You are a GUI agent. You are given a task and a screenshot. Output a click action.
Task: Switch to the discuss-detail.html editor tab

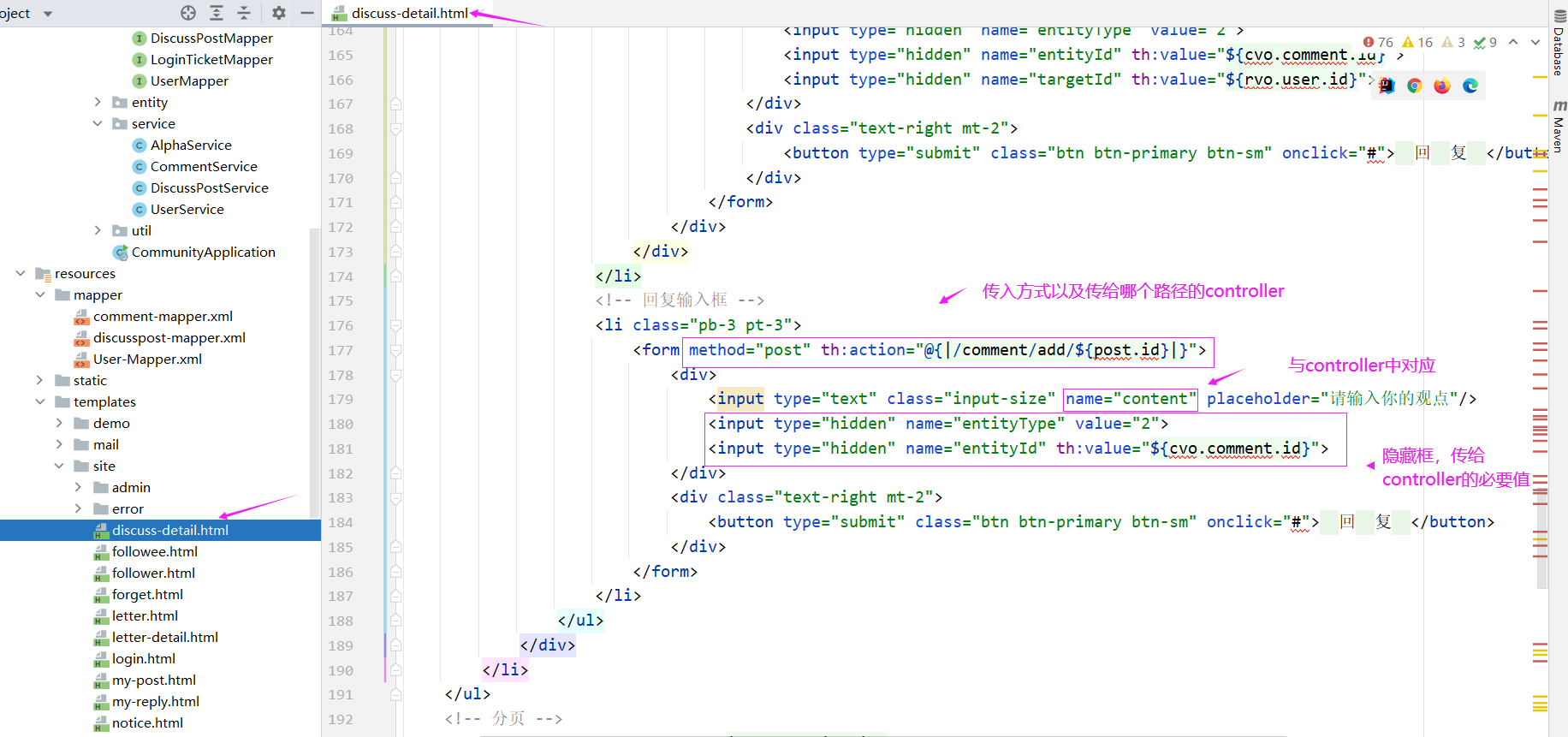409,13
